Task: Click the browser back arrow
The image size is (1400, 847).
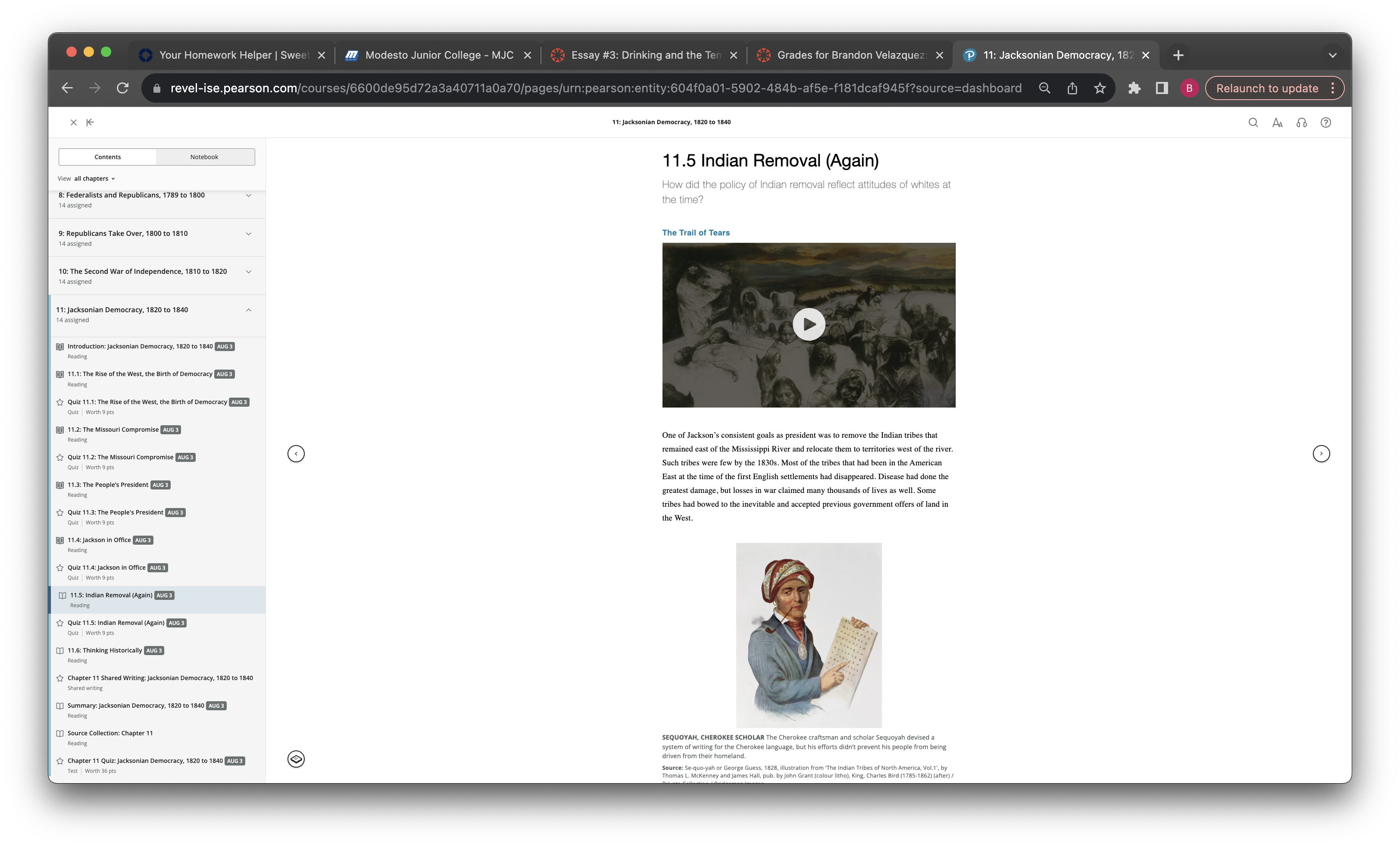Action: click(x=67, y=88)
